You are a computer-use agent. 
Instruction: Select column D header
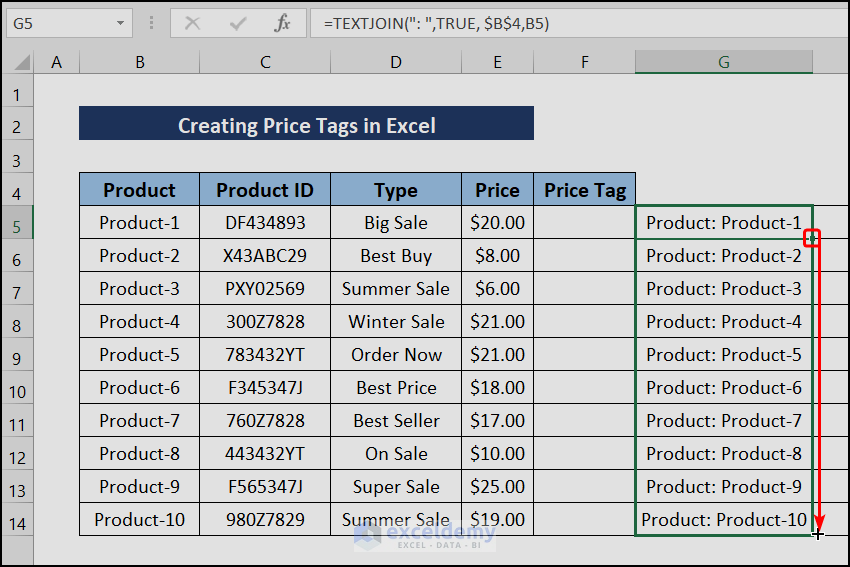pyautogui.click(x=396, y=62)
